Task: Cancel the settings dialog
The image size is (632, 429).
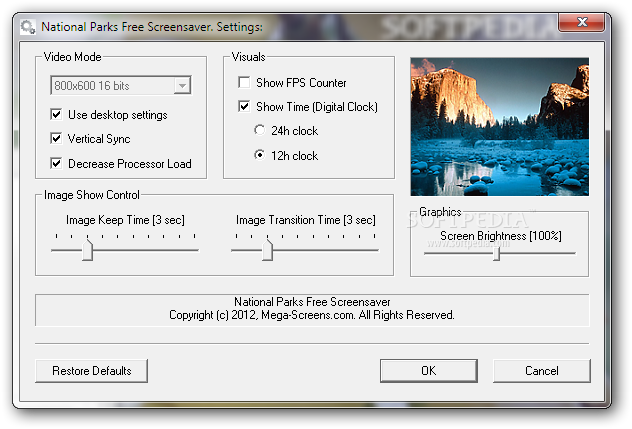Action: pyautogui.click(x=542, y=371)
